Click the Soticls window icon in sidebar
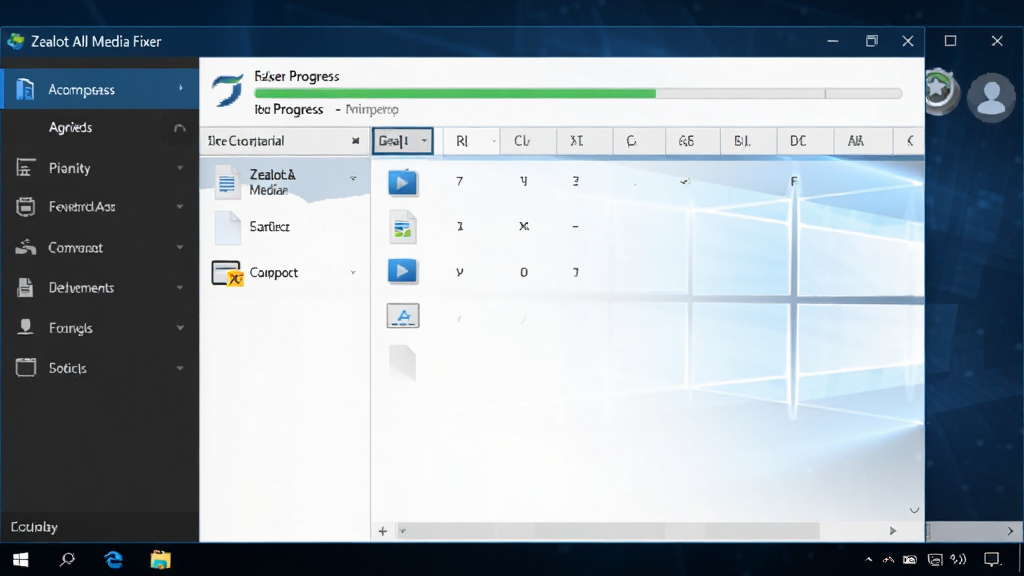This screenshot has width=1024, height=576. [25, 368]
